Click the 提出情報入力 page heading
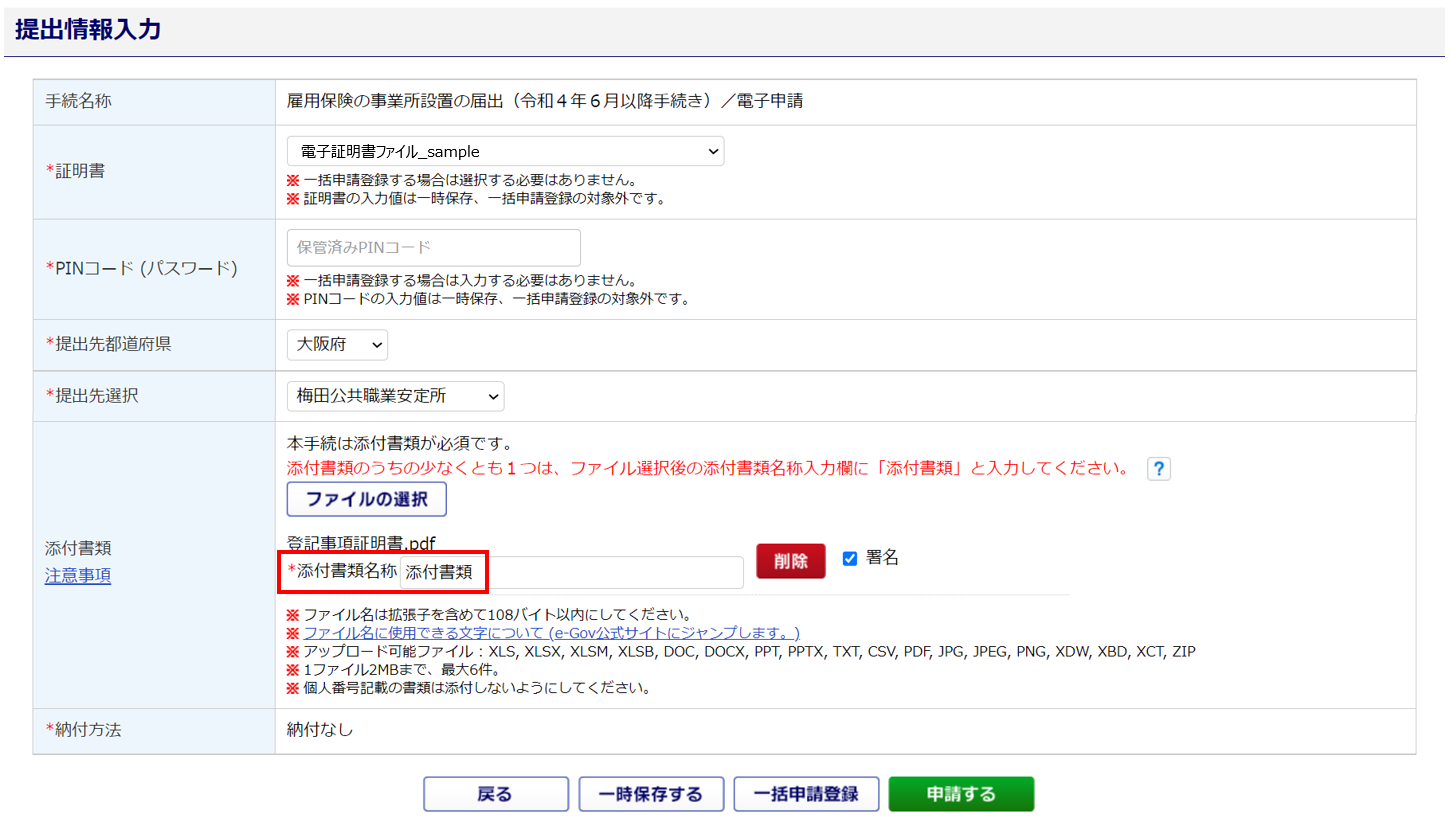The height and width of the screenshot is (819, 1453). 88,30
